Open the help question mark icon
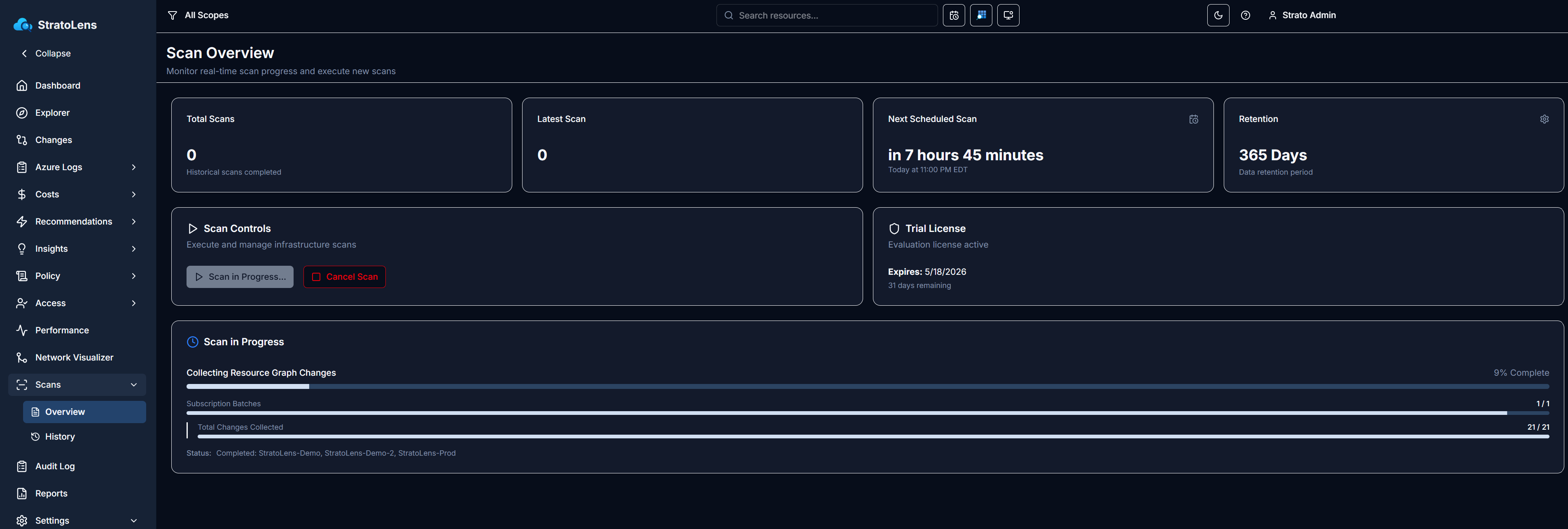Screen dimensions: 1568x529 tap(1245, 15)
